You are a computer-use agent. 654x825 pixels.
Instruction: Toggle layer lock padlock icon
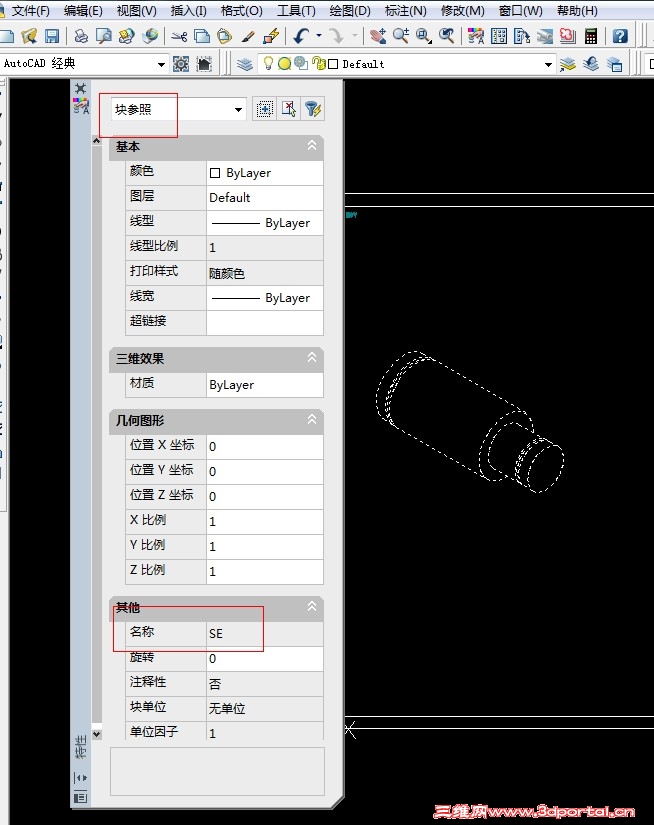318,64
